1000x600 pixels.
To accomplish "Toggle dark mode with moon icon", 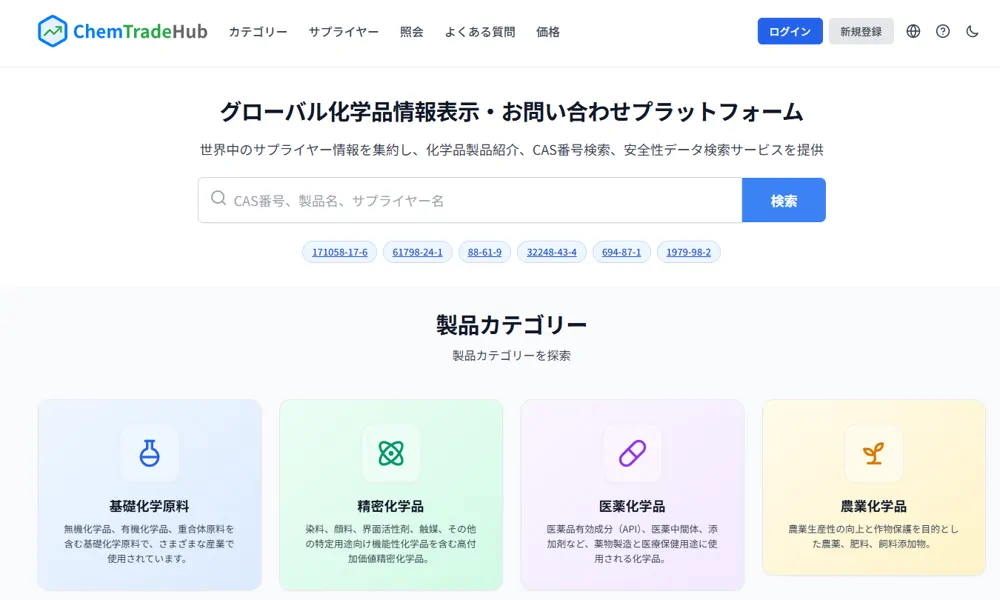I will pyautogui.click(x=972, y=31).
